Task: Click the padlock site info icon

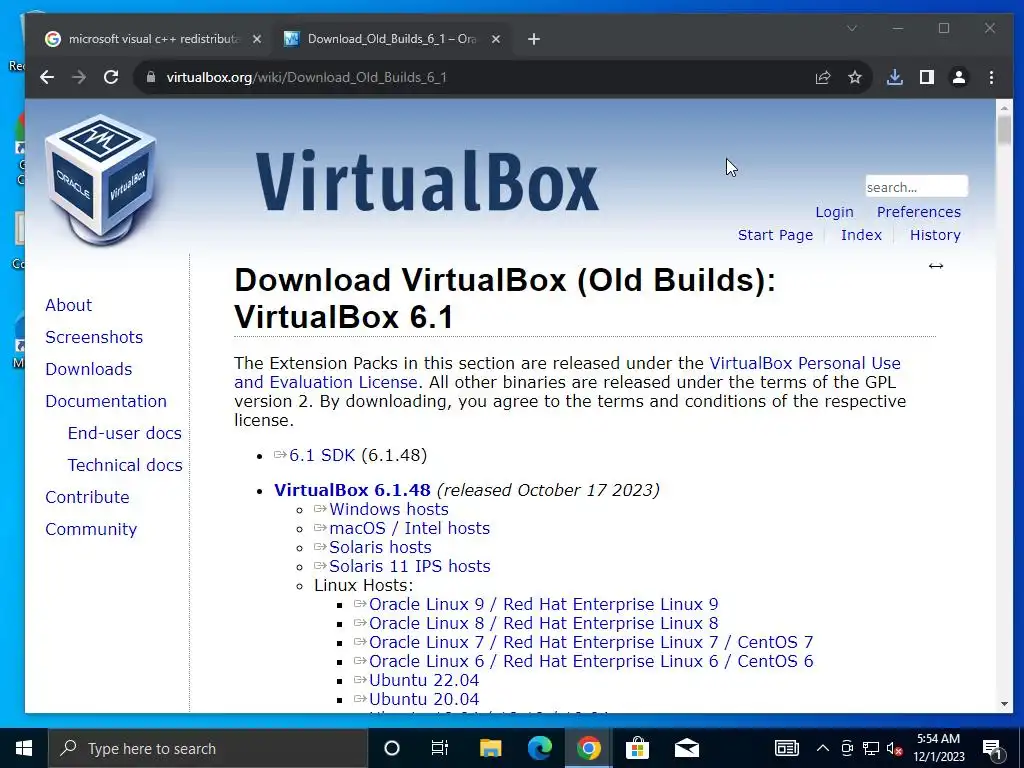Action: pos(151,77)
